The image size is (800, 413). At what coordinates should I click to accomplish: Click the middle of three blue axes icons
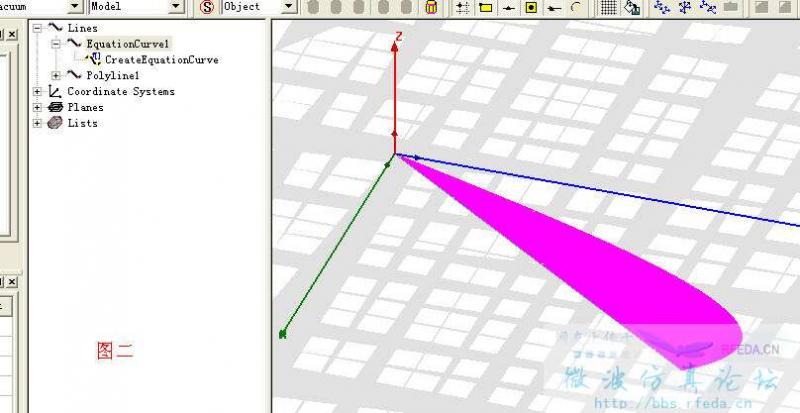[x=685, y=7]
